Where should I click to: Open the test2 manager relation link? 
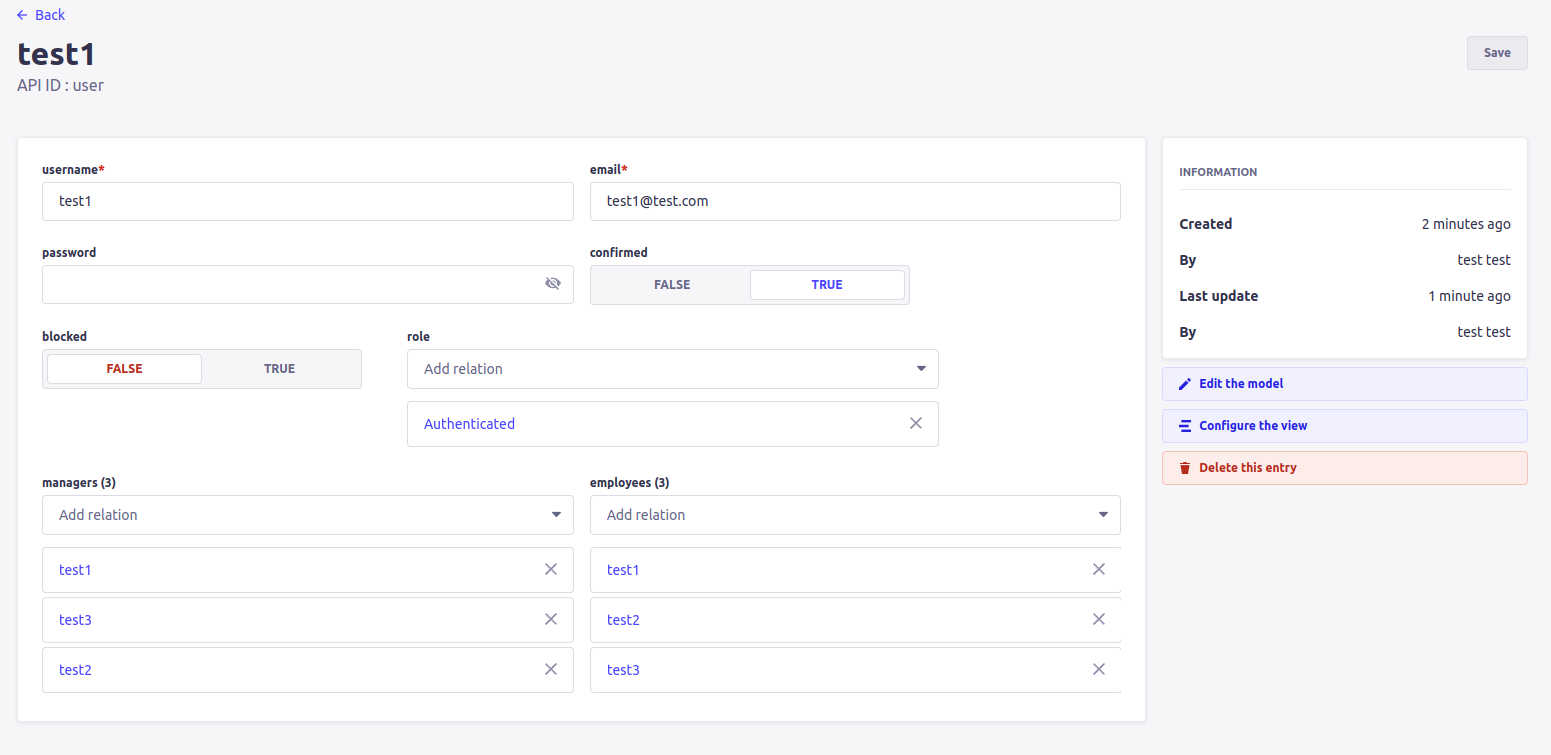click(75, 669)
